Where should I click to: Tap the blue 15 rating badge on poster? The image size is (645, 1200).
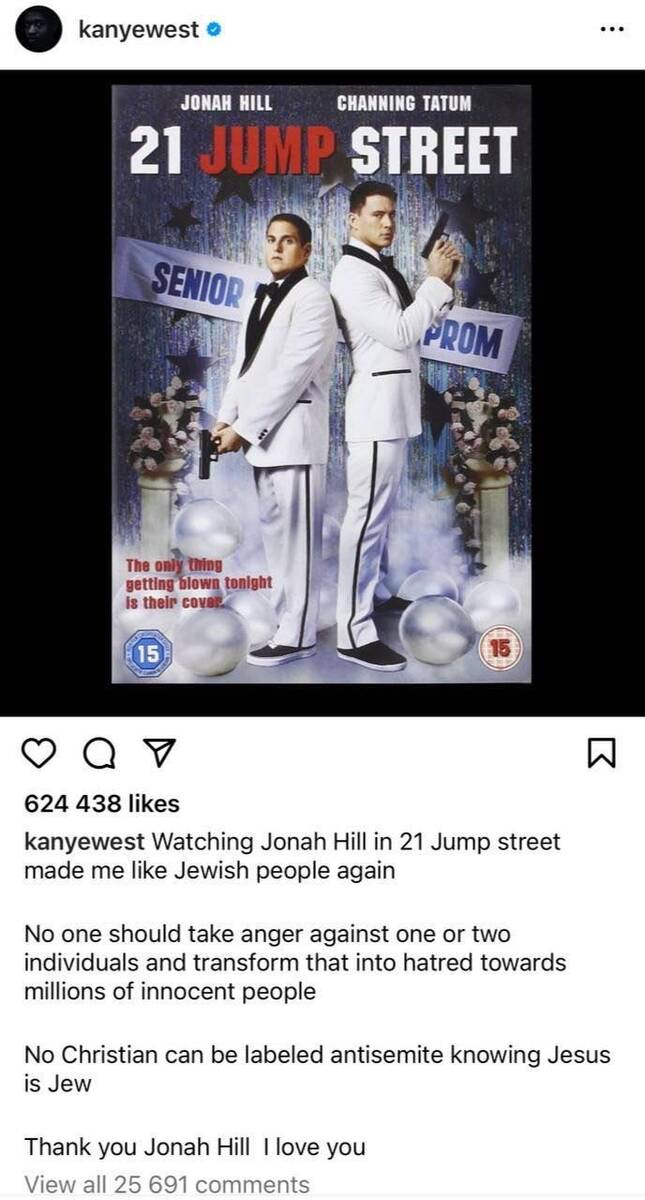[x=147, y=652]
